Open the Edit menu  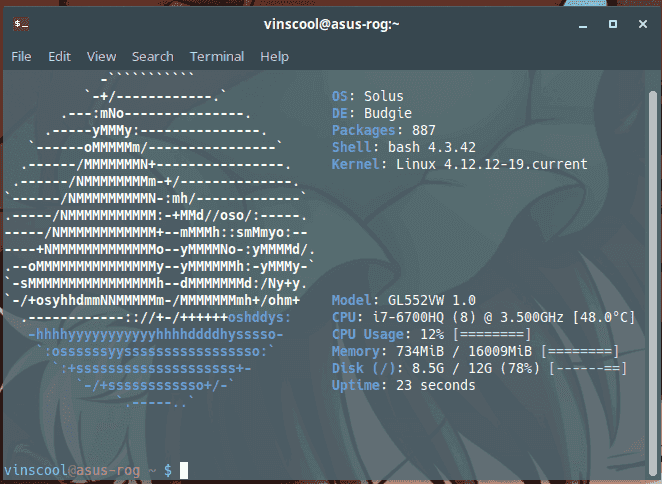click(59, 57)
